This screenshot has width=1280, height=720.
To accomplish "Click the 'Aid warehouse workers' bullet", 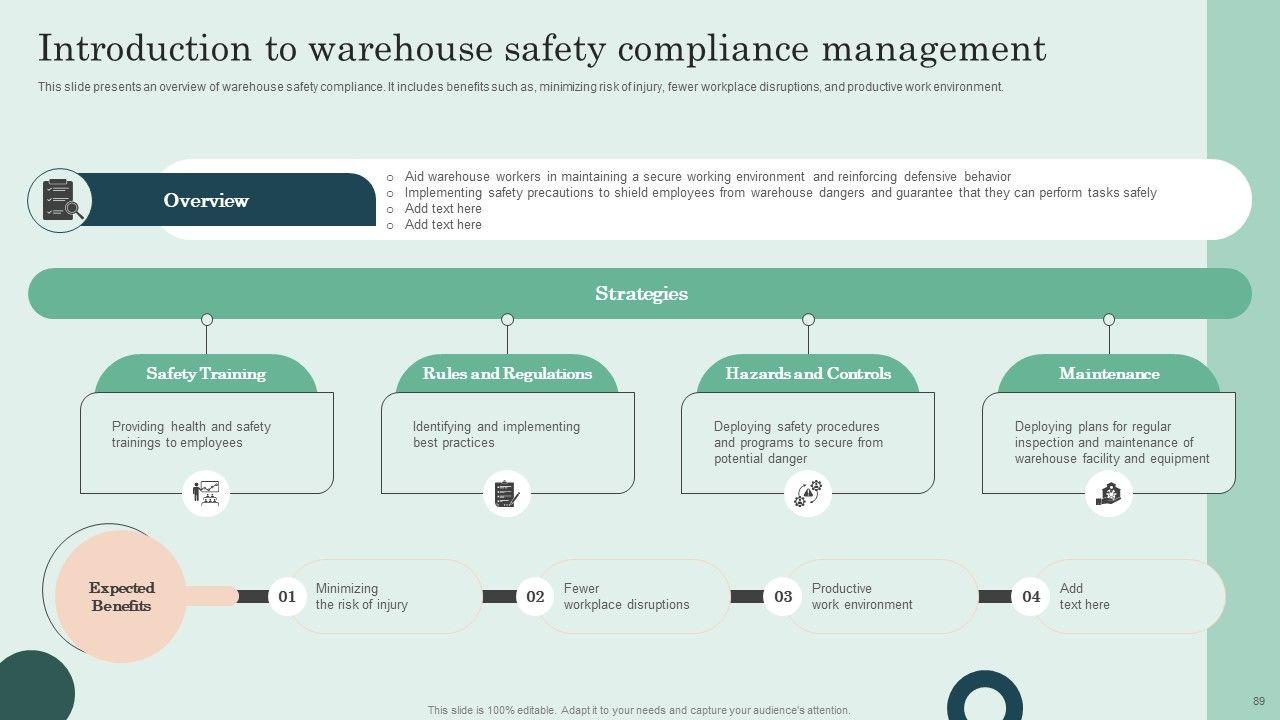I will 707,177.
